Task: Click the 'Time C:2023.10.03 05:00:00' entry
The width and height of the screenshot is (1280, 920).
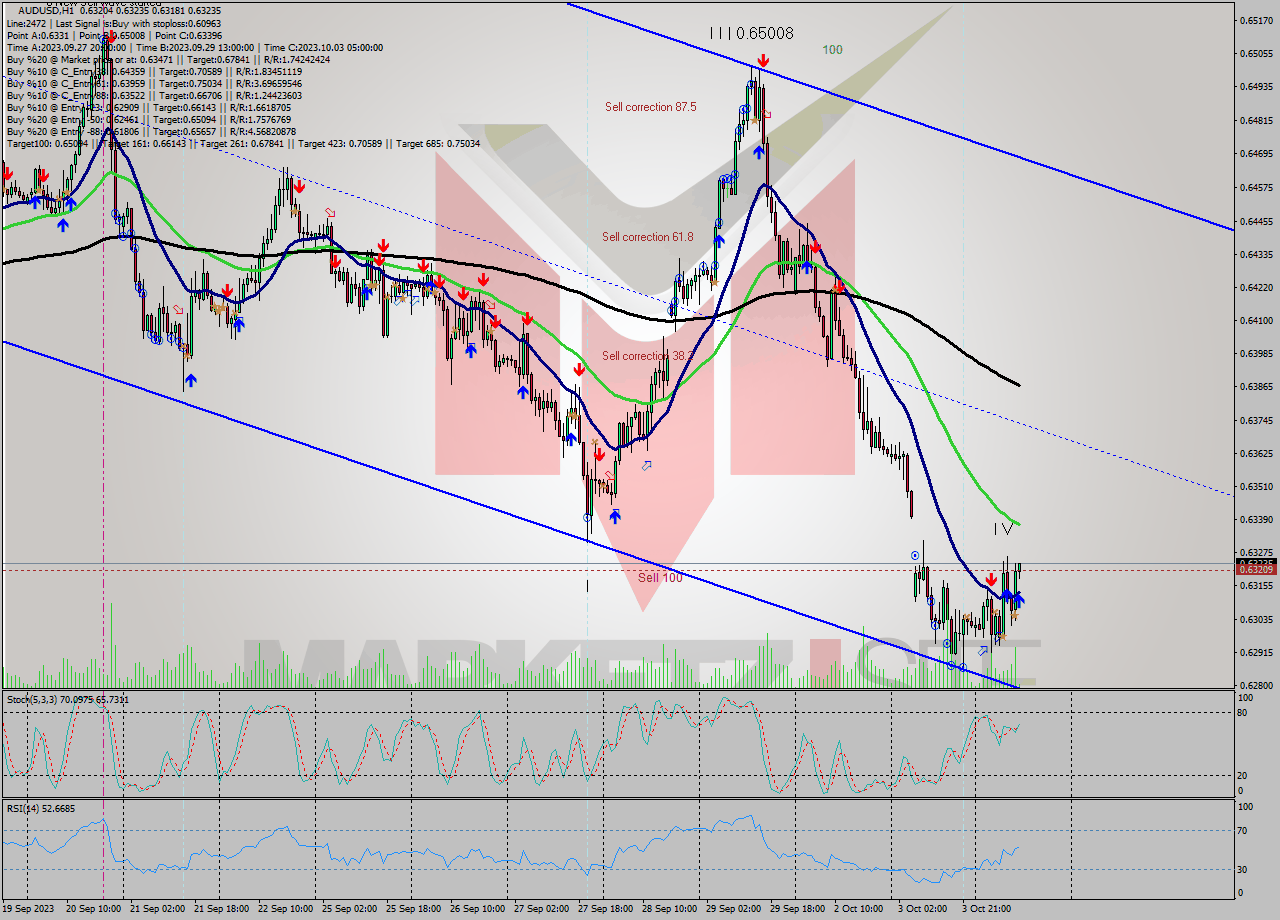Action: coord(323,47)
